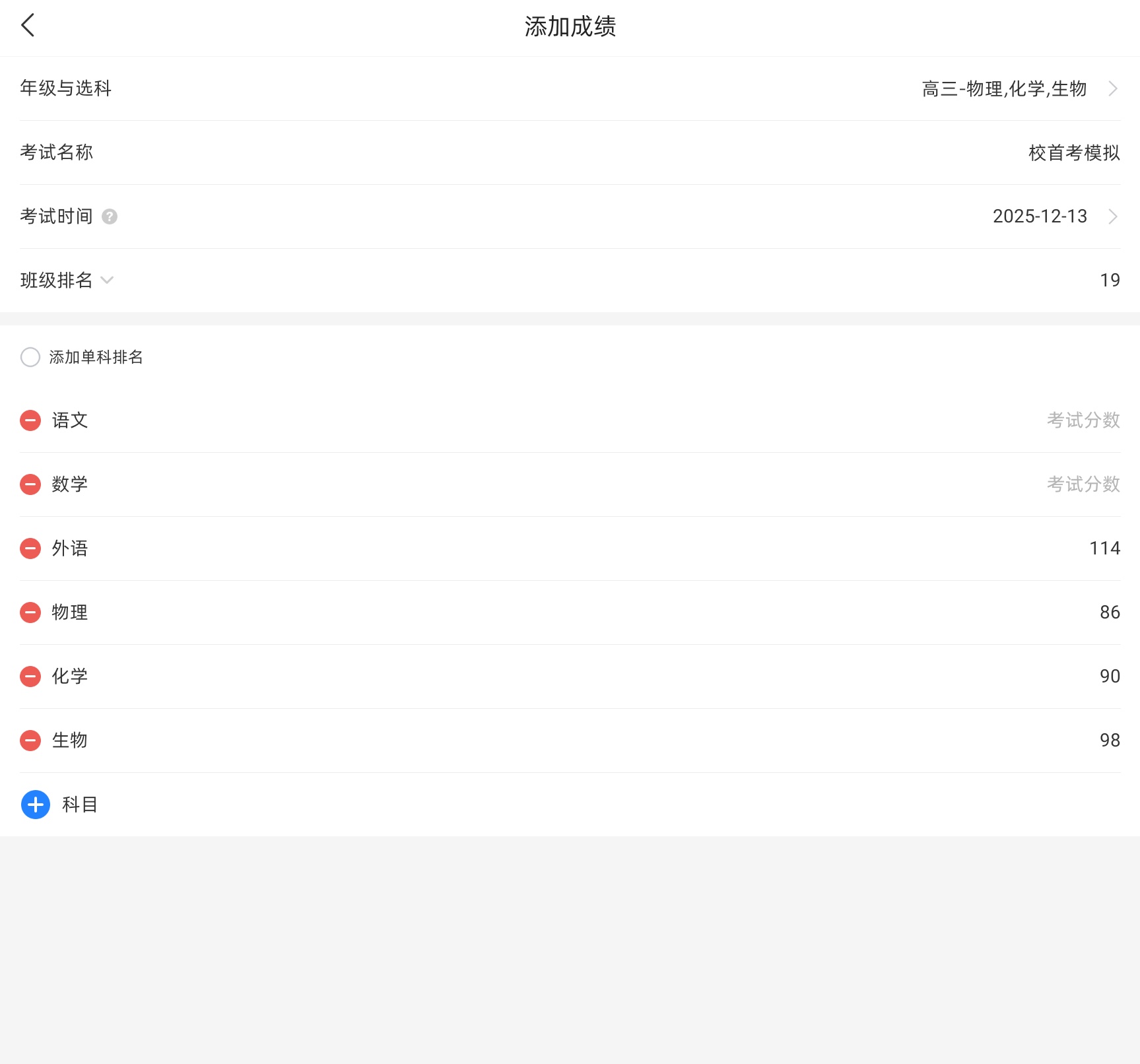This screenshot has height=1064, width=1140.
Task: Remove the 语文 subject with minus icon
Action: 30,420
